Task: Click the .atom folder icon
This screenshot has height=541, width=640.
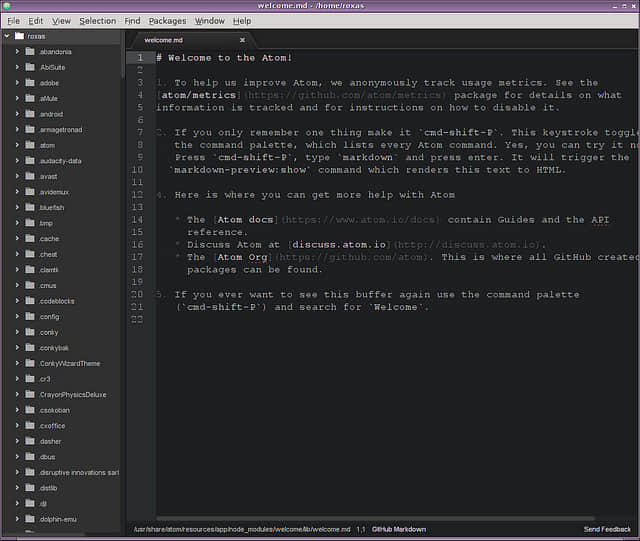Action: (x=30, y=145)
